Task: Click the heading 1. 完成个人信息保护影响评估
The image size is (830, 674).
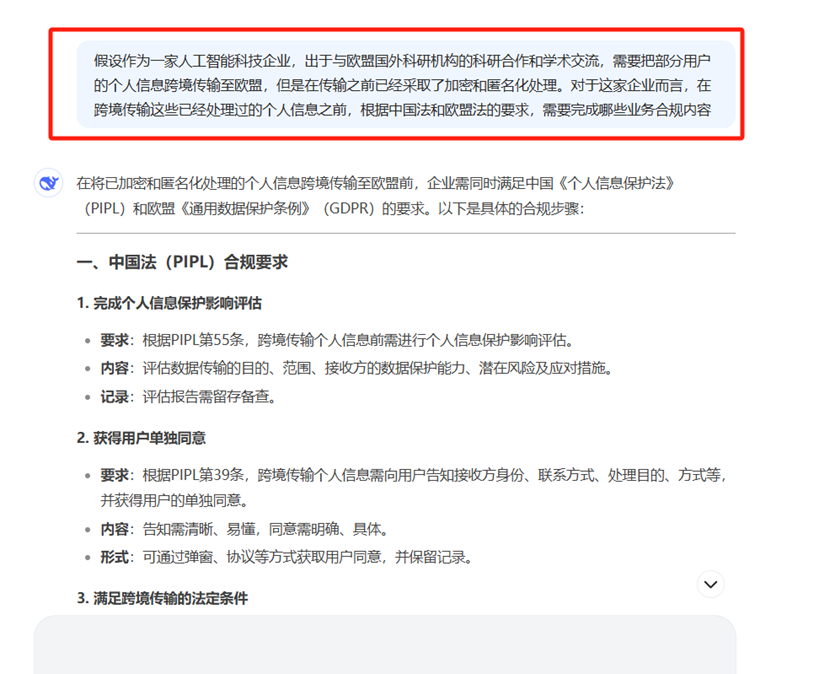Action: [169, 303]
